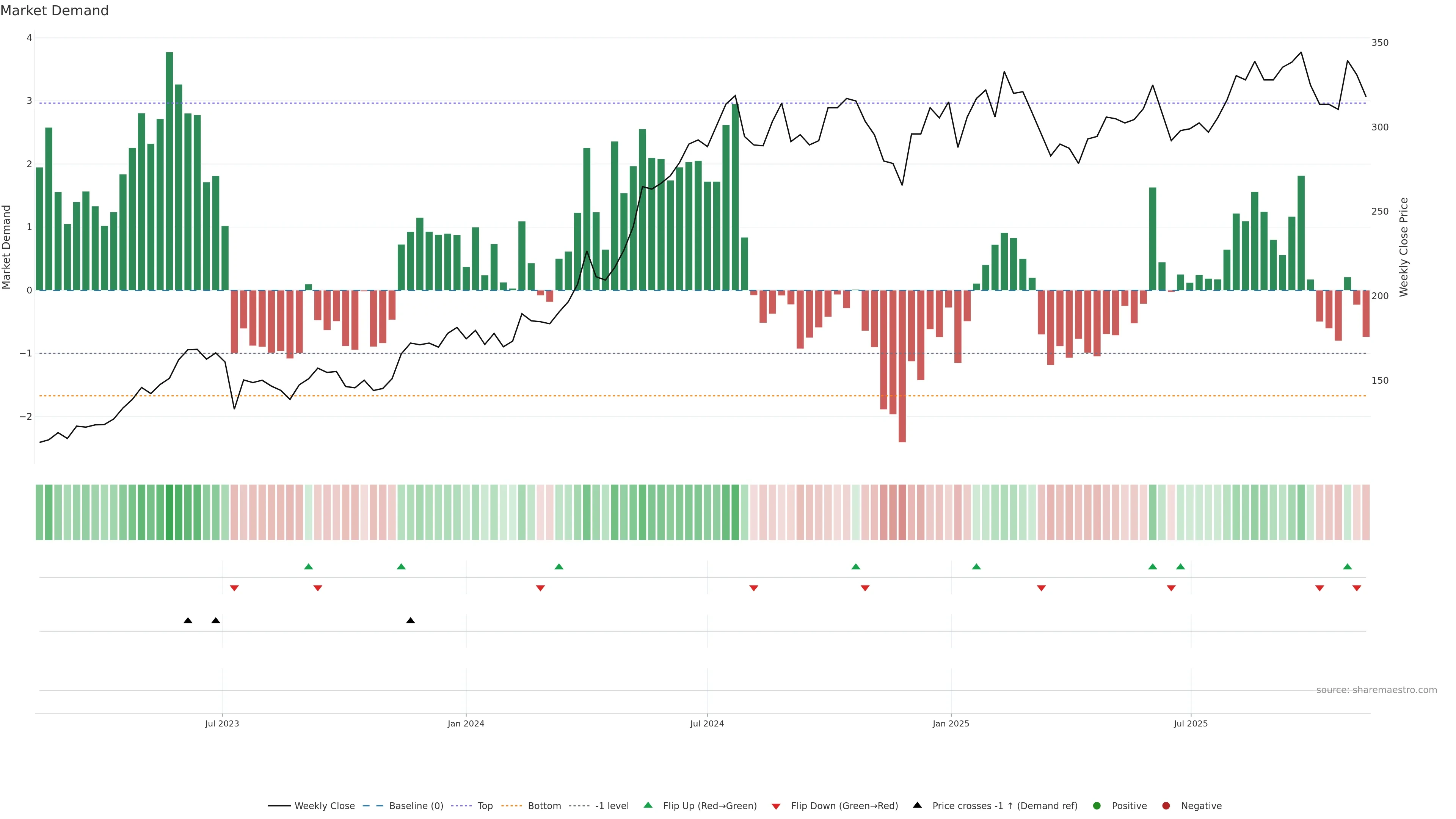Screen dimensions: 1456x819
Task: Click the Jan 2025 x-axis label
Action: pos(951,723)
